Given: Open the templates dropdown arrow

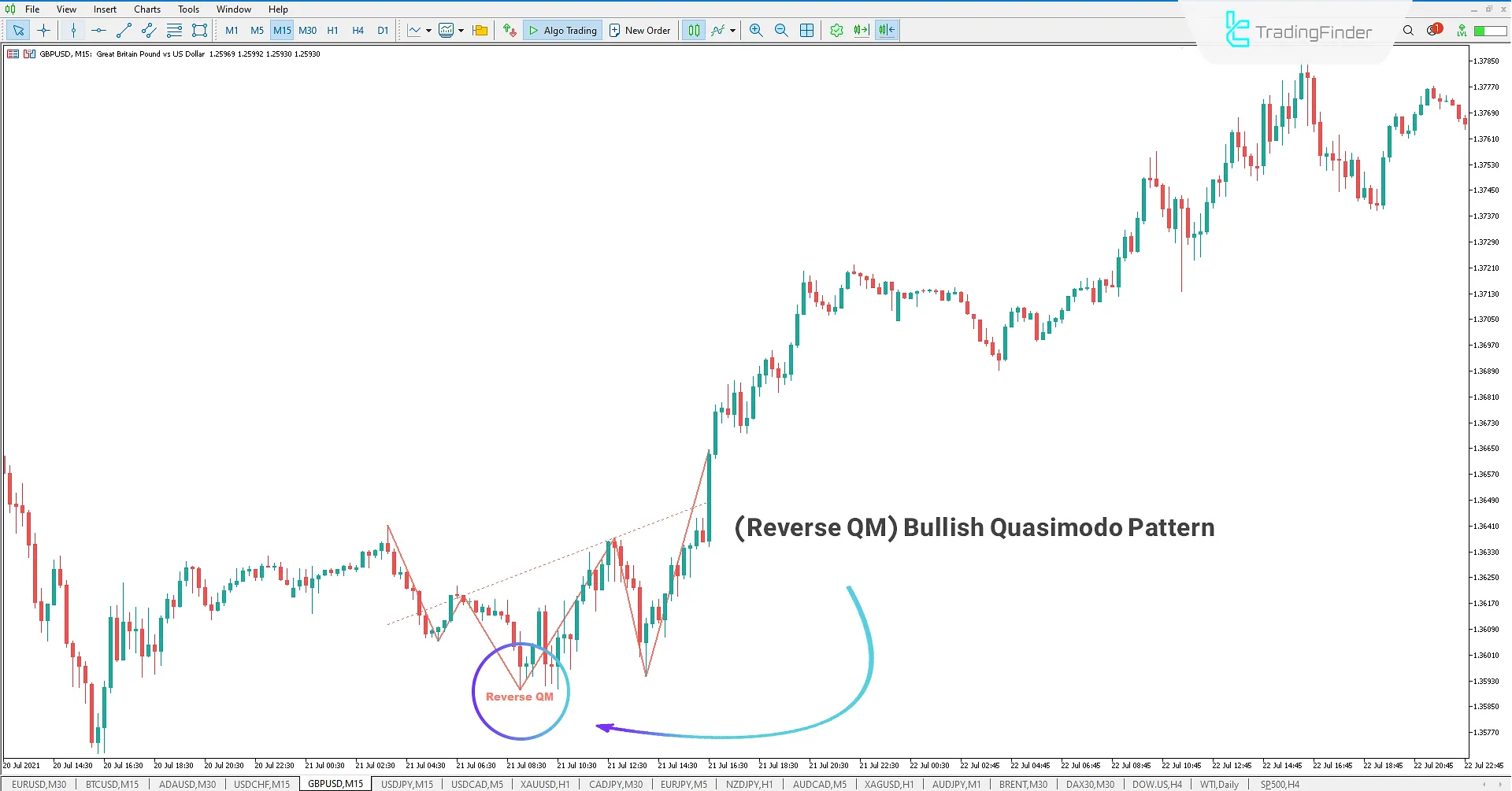Looking at the screenshot, I should click(461, 31).
